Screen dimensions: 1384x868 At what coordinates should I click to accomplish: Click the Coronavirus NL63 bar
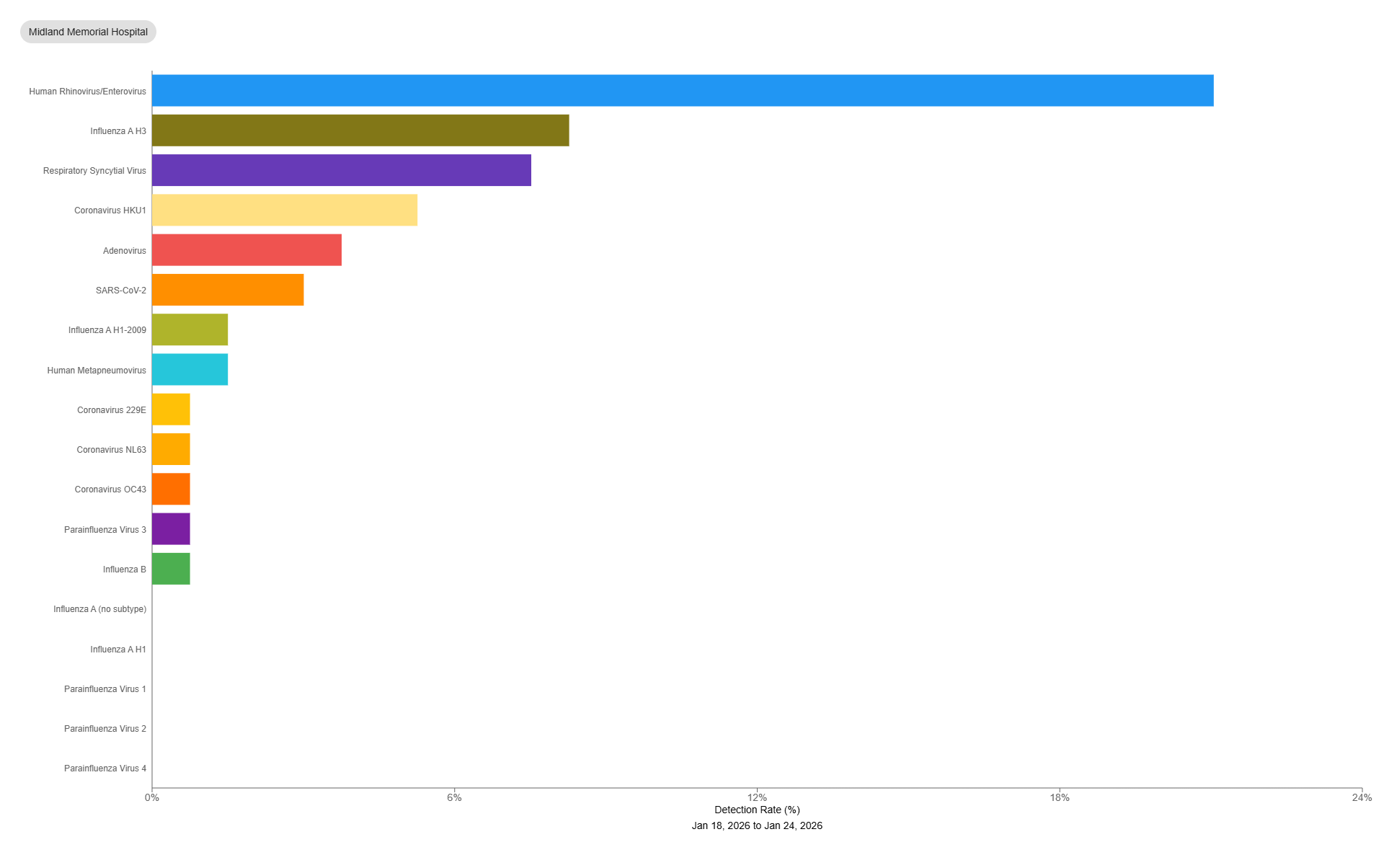point(171,449)
